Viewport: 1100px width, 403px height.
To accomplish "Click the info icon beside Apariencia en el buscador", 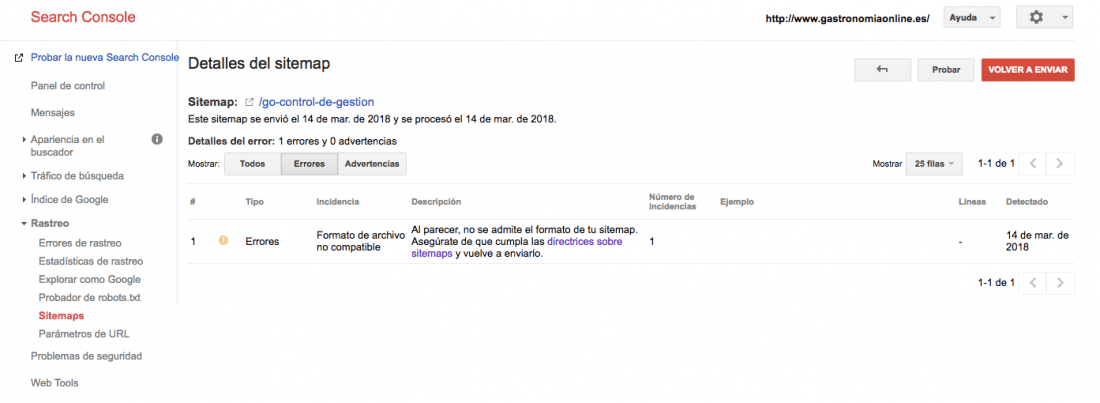I will pyautogui.click(x=157, y=139).
